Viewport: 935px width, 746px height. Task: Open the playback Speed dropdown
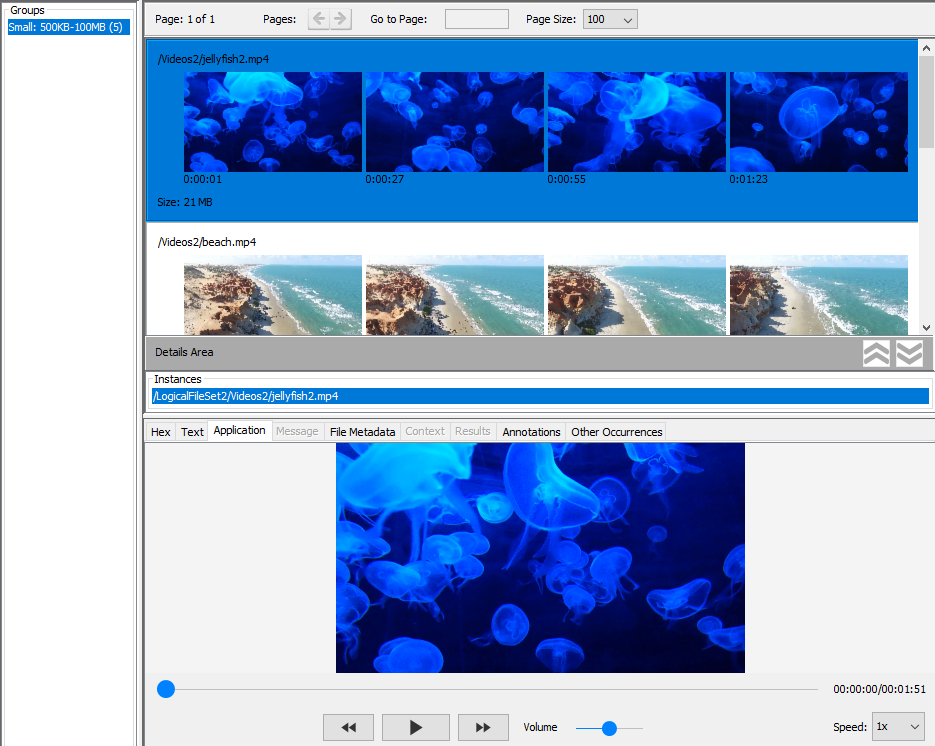[897, 727]
